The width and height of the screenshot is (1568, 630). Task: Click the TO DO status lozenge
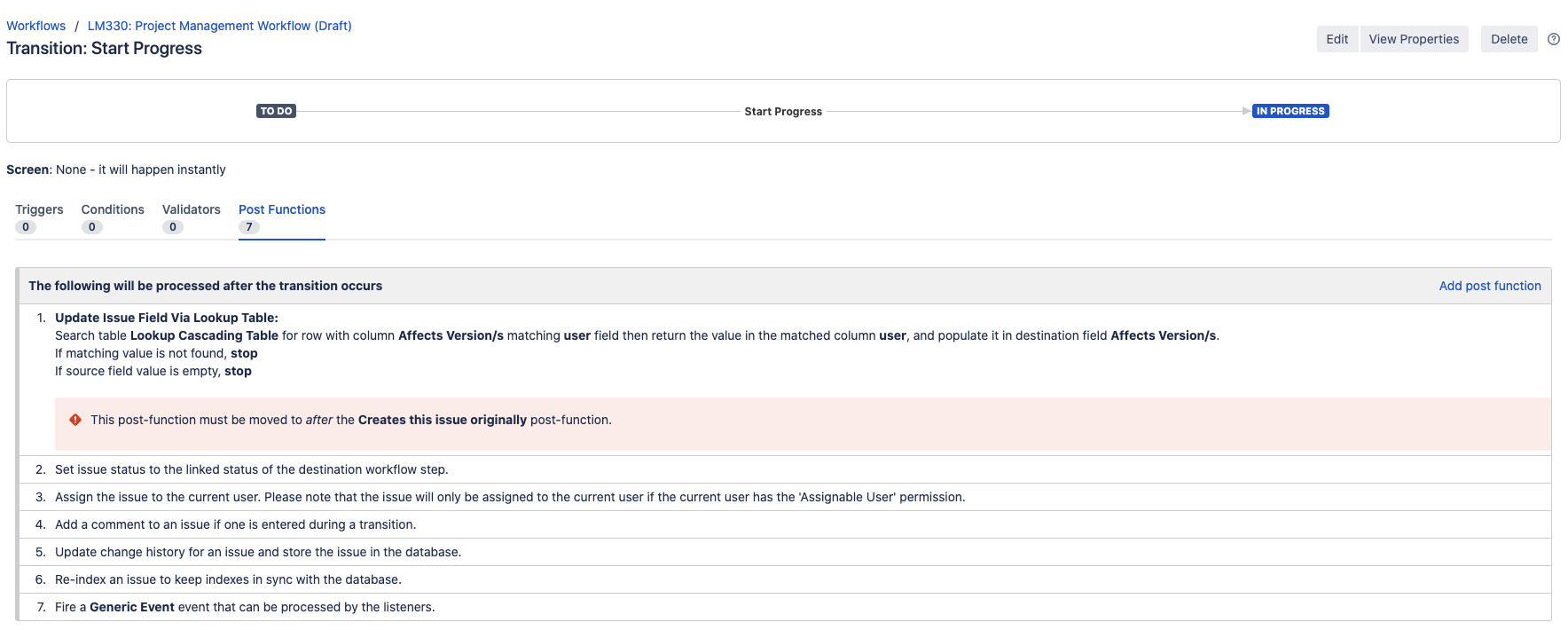(x=276, y=111)
